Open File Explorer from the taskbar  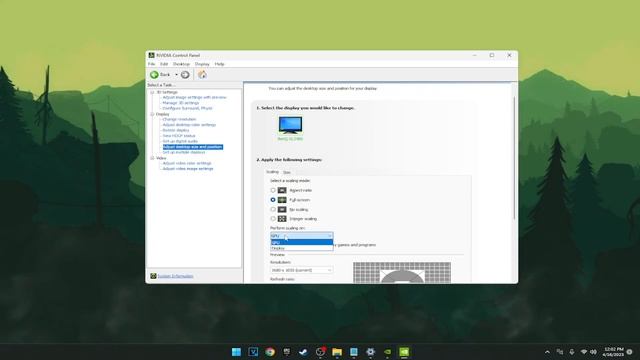337,352
